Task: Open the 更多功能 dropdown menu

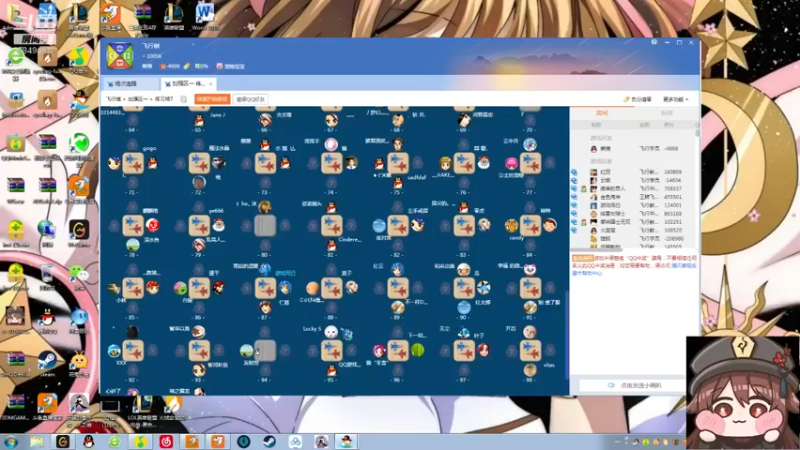Action: (676, 99)
